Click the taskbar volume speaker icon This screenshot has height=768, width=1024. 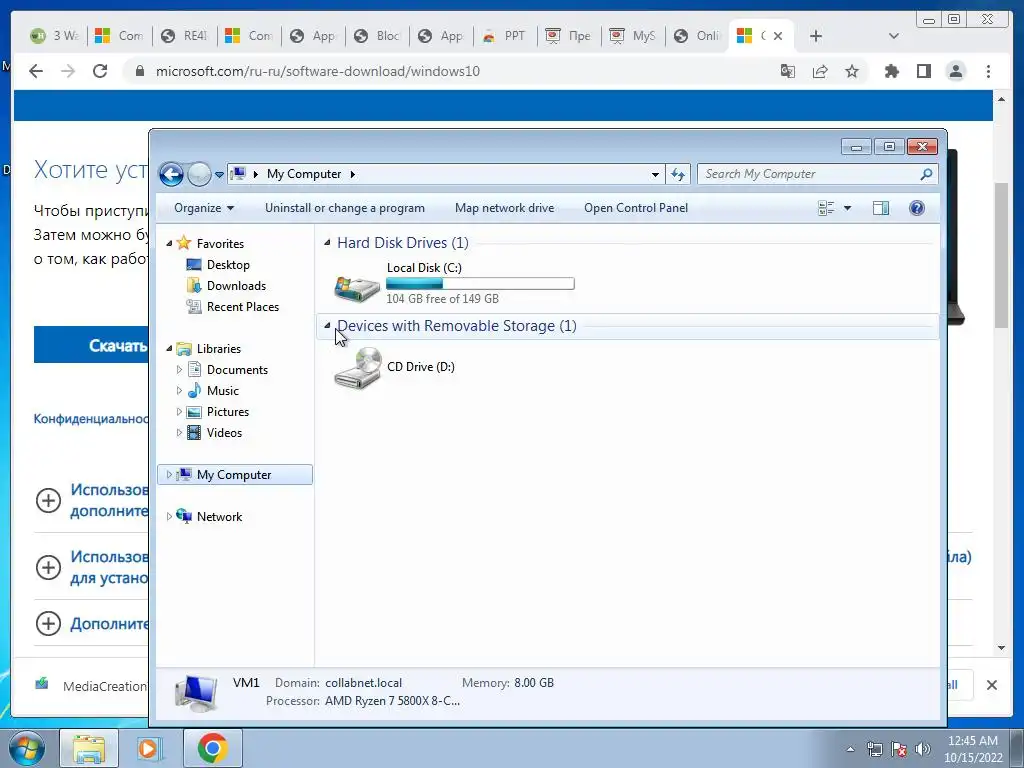(922, 749)
